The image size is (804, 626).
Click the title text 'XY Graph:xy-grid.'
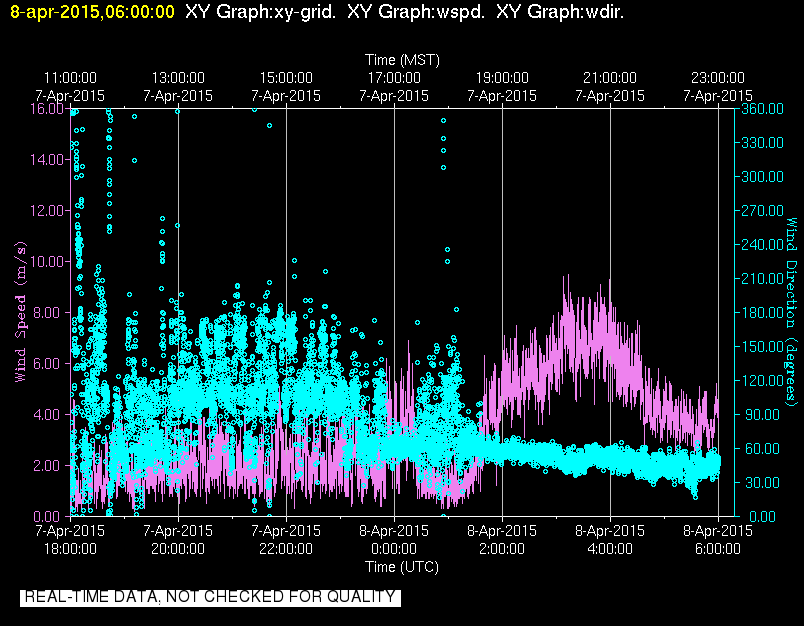click(x=260, y=11)
